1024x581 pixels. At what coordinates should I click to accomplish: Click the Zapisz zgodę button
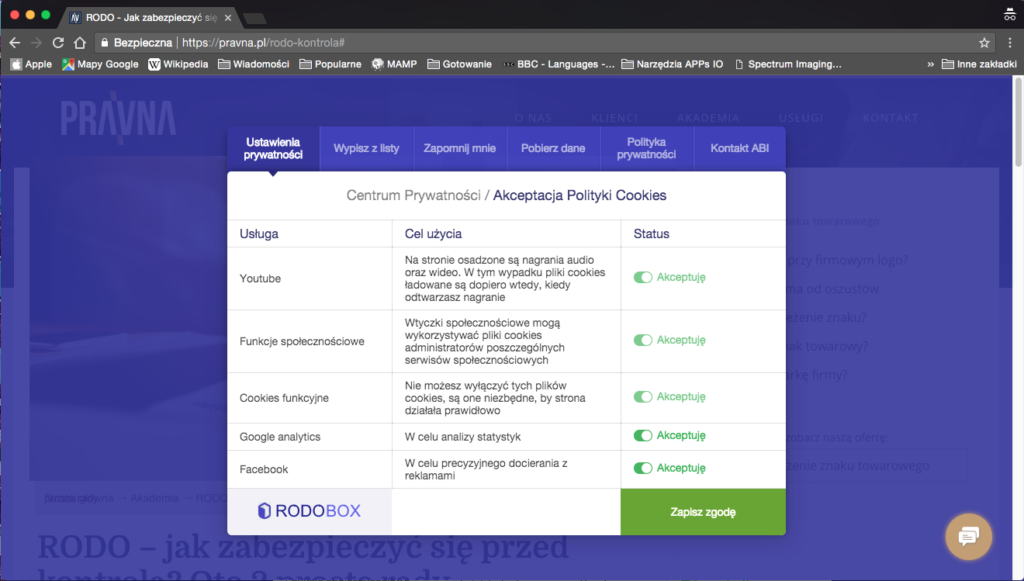point(703,512)
